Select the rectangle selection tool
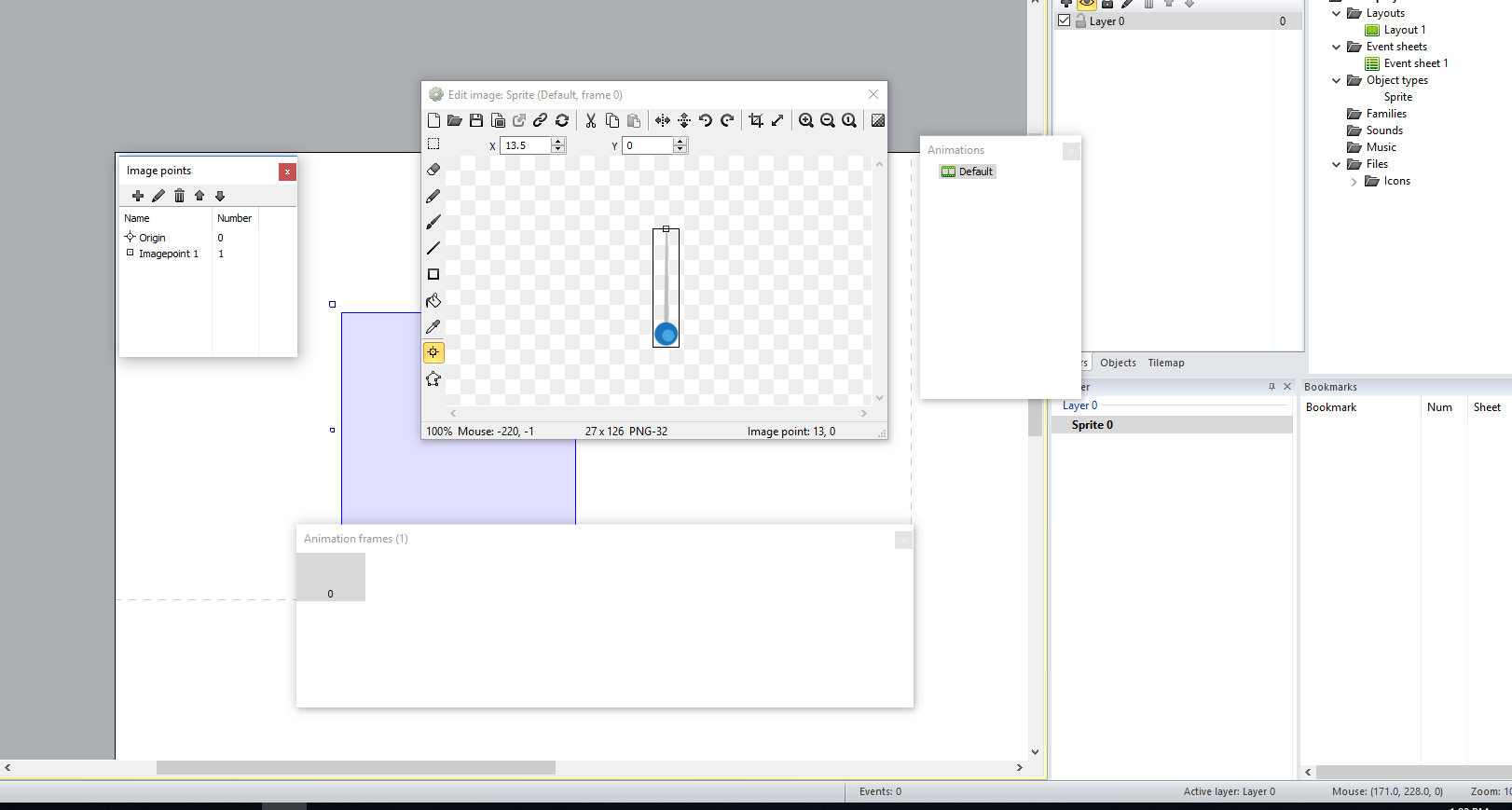Viewport: 1512px width, 810px height. [433, 144]
